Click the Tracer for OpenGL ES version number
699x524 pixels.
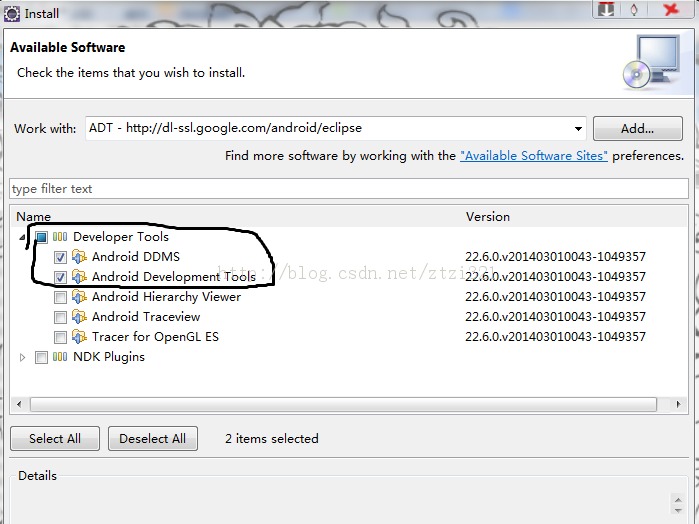pyautogui.click(x=555, y=337)
